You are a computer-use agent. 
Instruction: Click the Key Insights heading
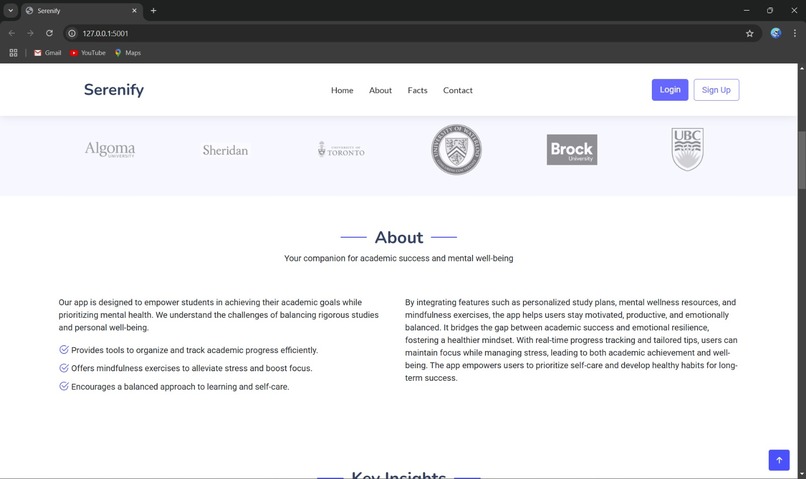399,475
